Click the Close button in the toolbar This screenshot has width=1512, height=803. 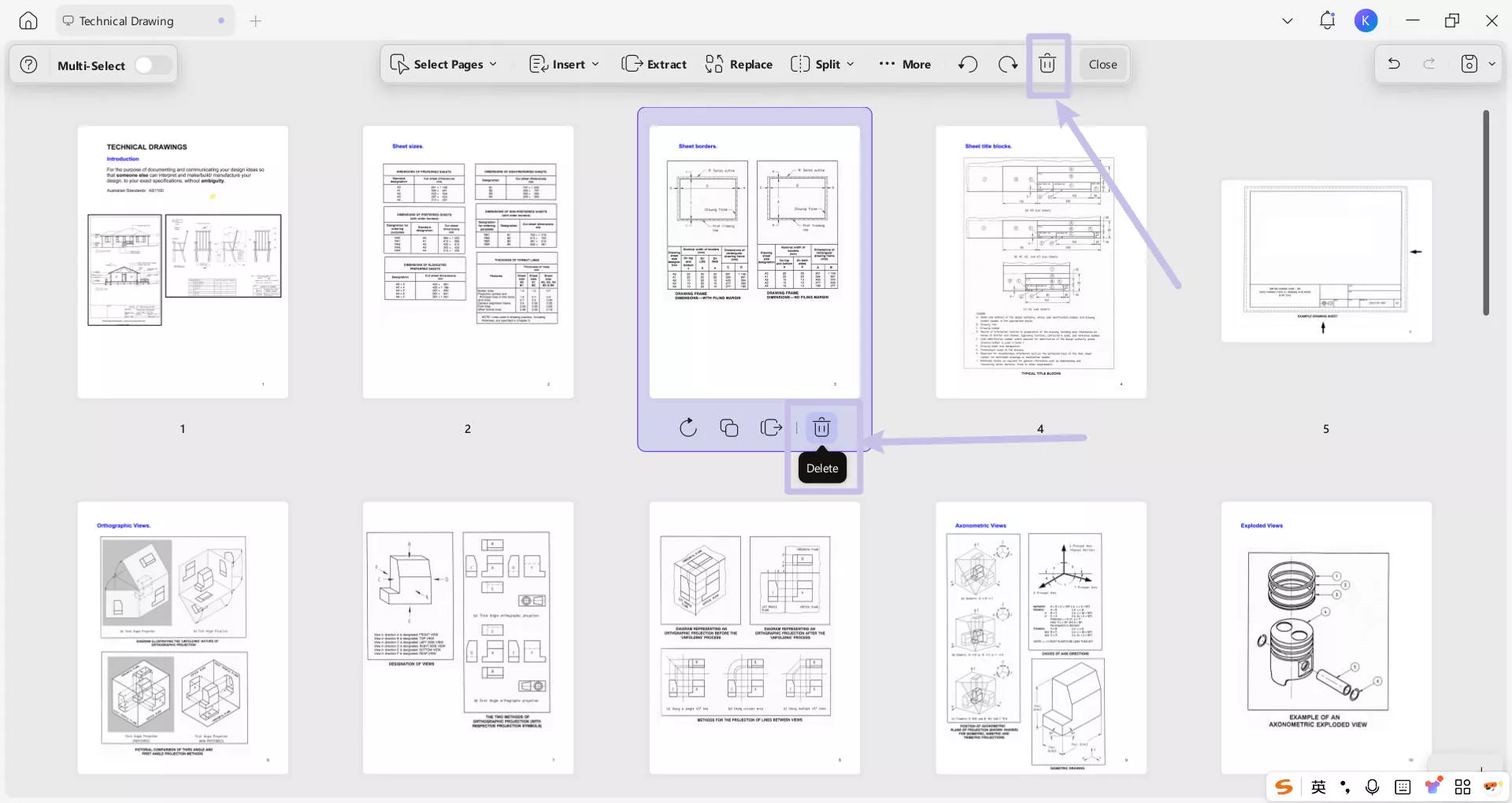click(x=1102, y=65)
